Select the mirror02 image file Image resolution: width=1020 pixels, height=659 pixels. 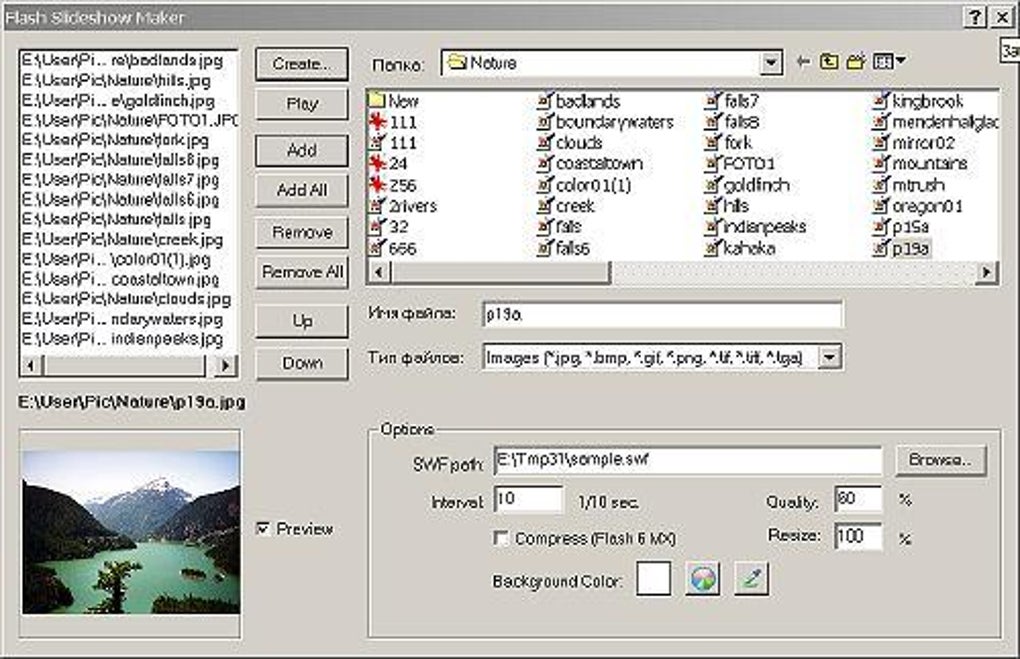[914, 142]
